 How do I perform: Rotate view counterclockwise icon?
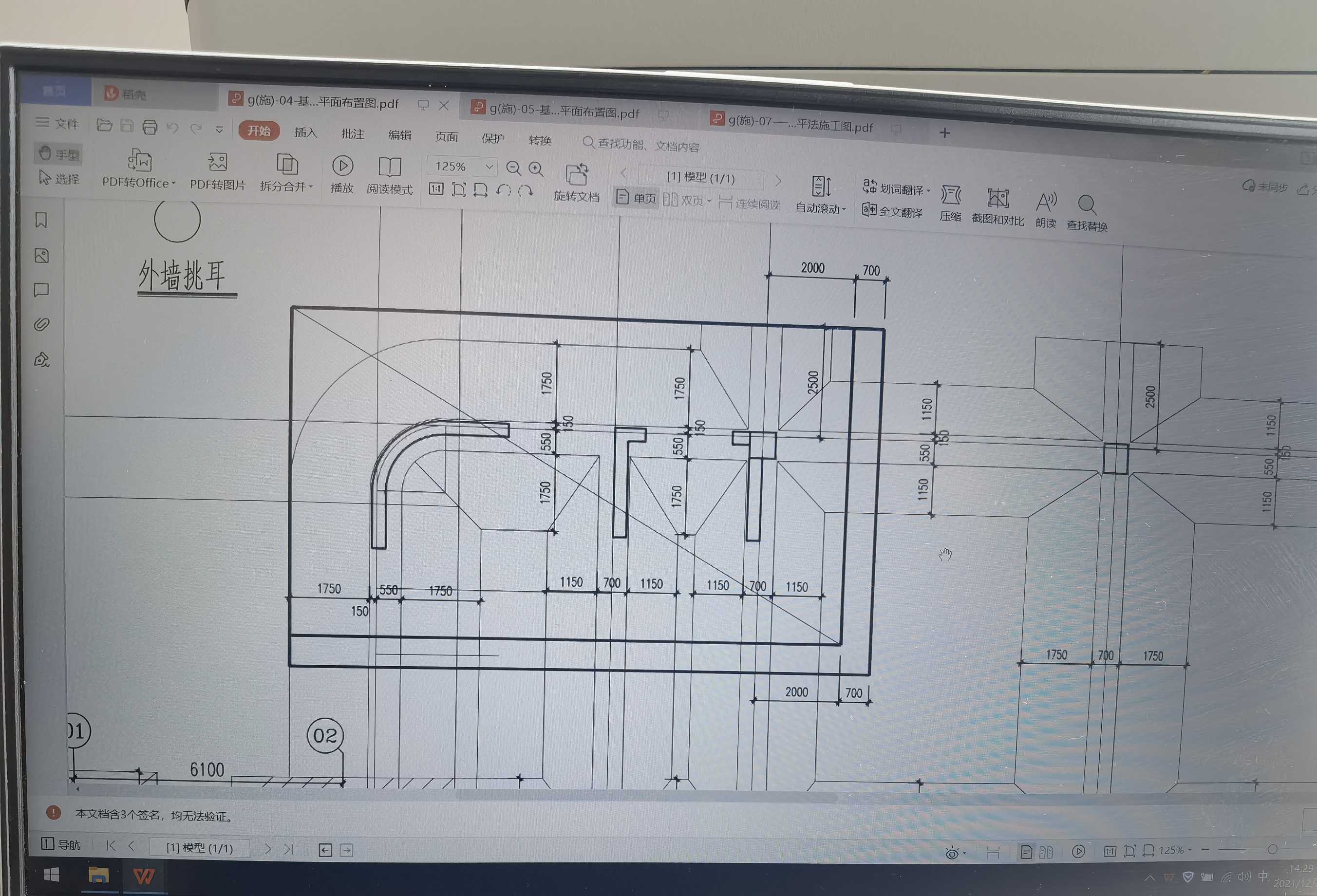coord(503,190)
